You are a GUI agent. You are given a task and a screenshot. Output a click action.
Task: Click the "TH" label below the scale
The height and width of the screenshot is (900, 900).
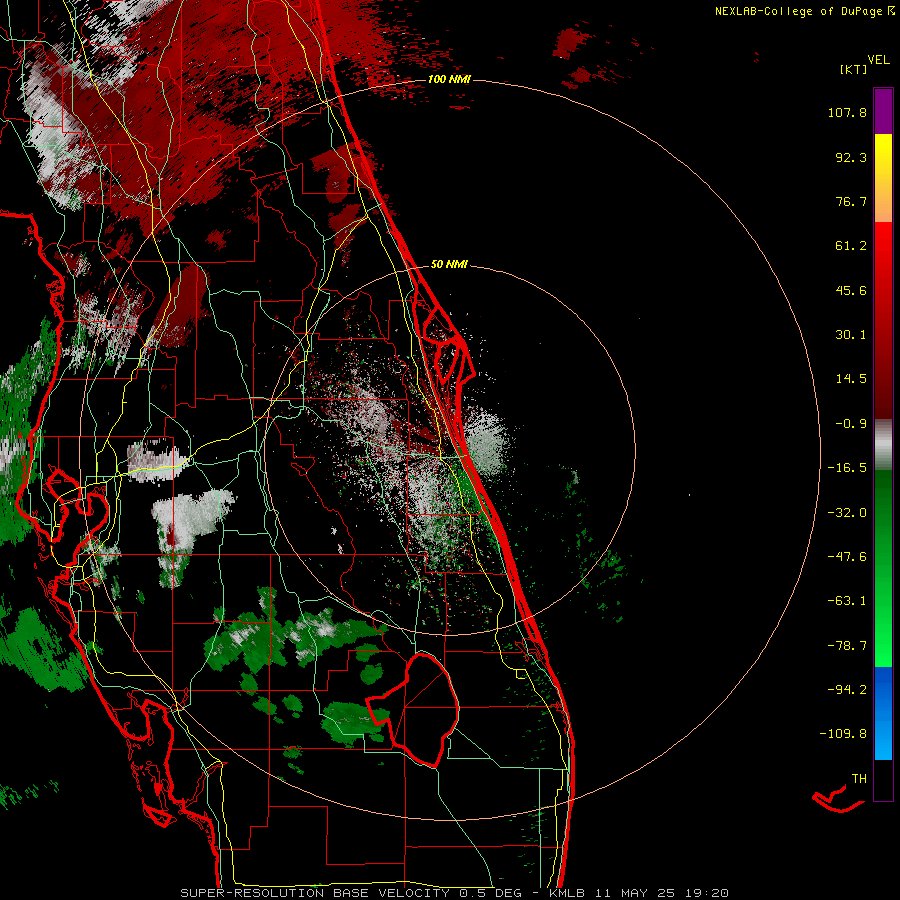[859, 779]
